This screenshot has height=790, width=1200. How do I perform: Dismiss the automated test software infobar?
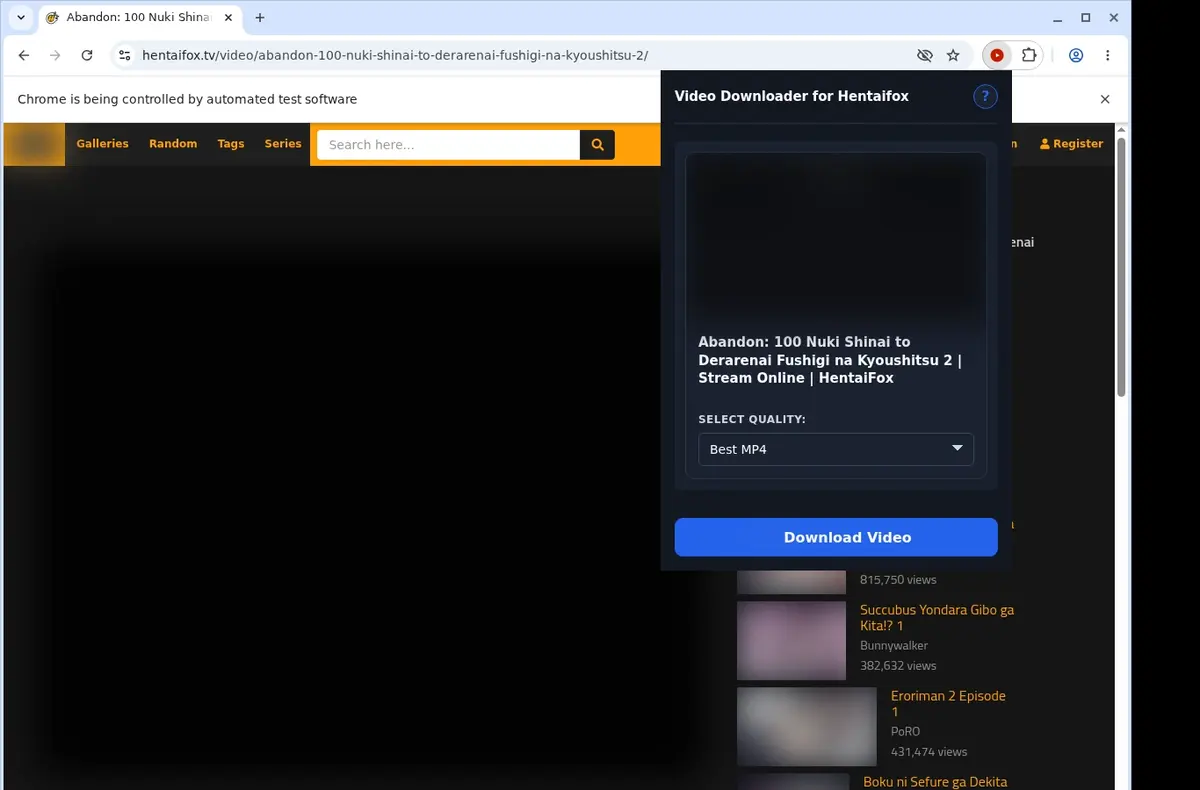click(x=1105, y=99)
